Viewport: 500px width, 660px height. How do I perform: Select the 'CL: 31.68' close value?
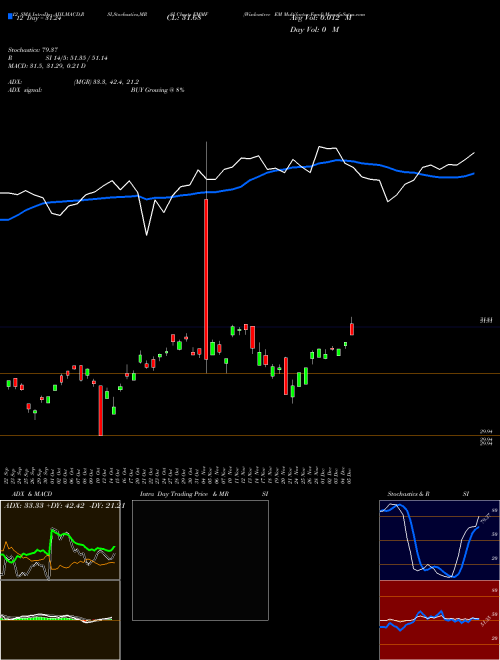click(183, 19)
